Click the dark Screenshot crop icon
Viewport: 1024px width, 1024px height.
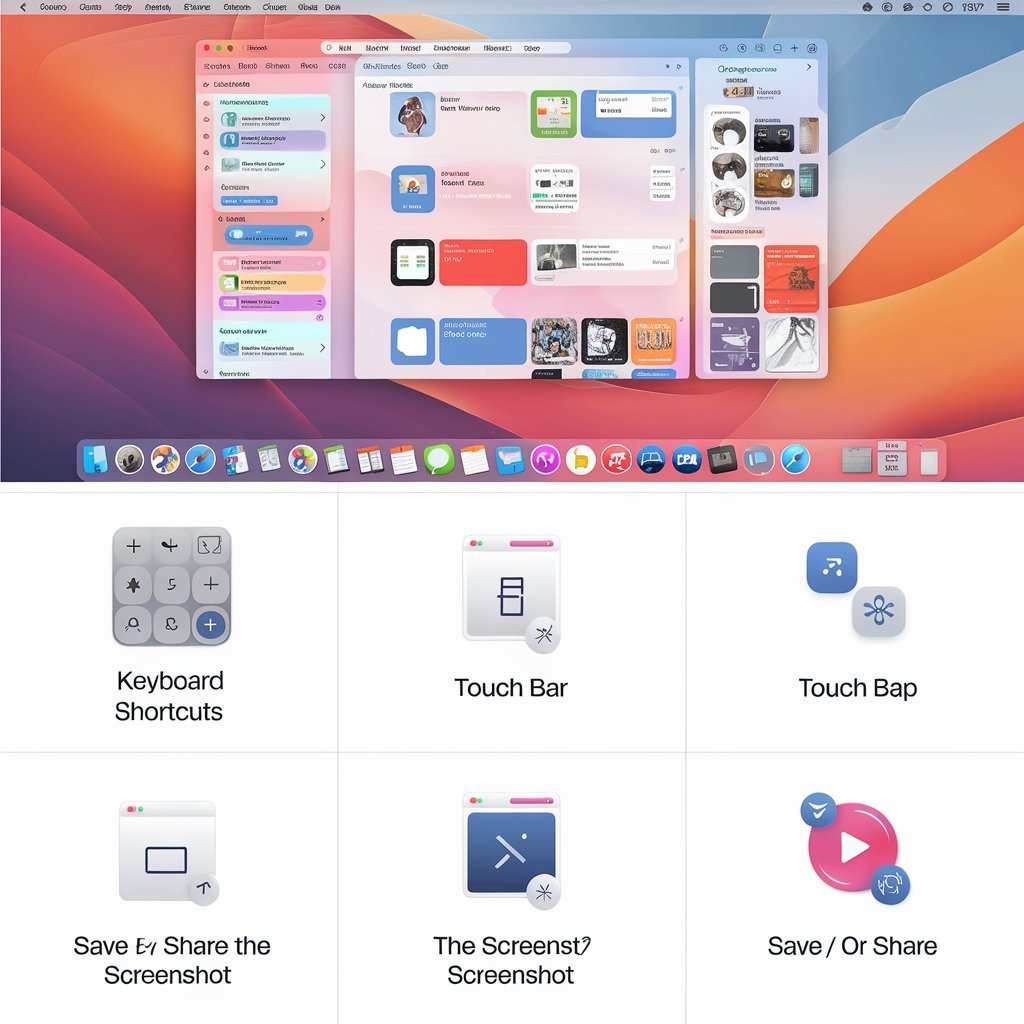510,848
